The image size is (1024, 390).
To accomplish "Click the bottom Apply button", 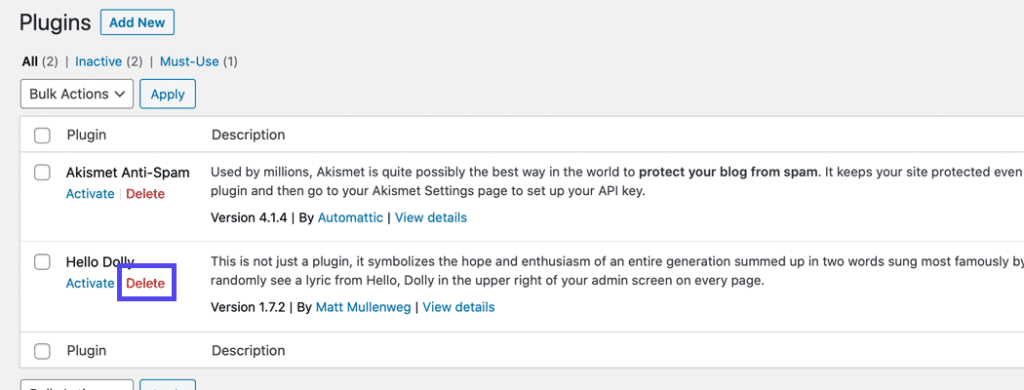I will (x=168, y=385).
